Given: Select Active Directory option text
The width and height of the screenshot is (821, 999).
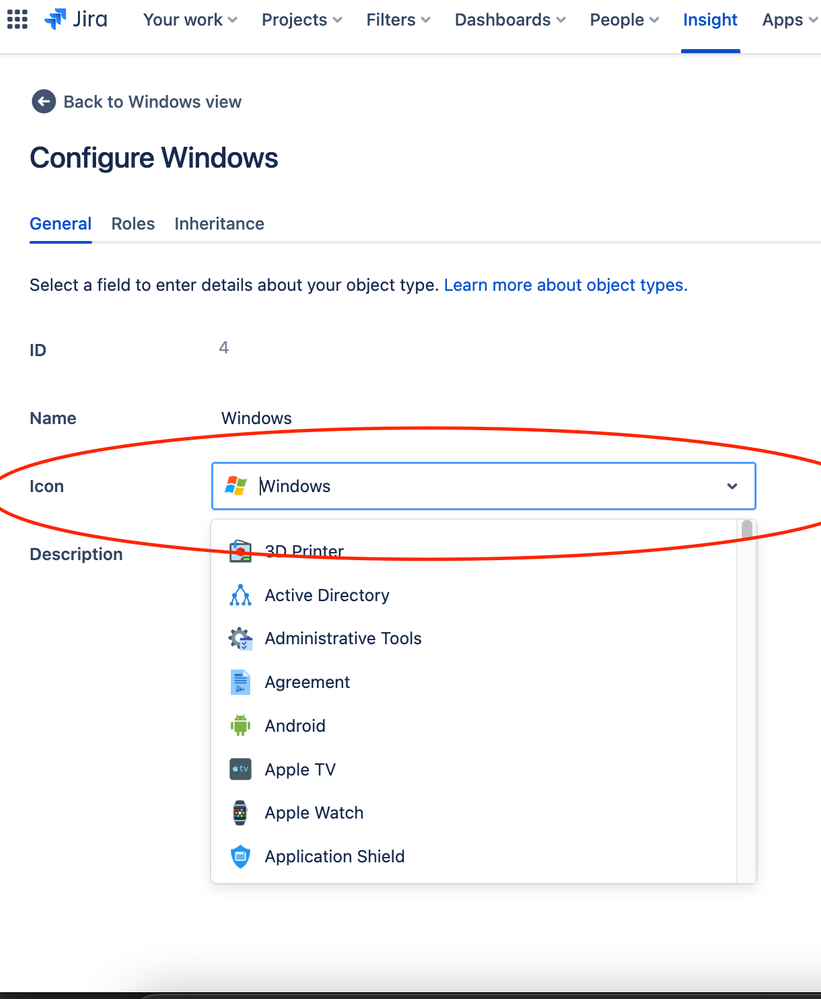Looking at the screenshot, I should pos(327,595).
